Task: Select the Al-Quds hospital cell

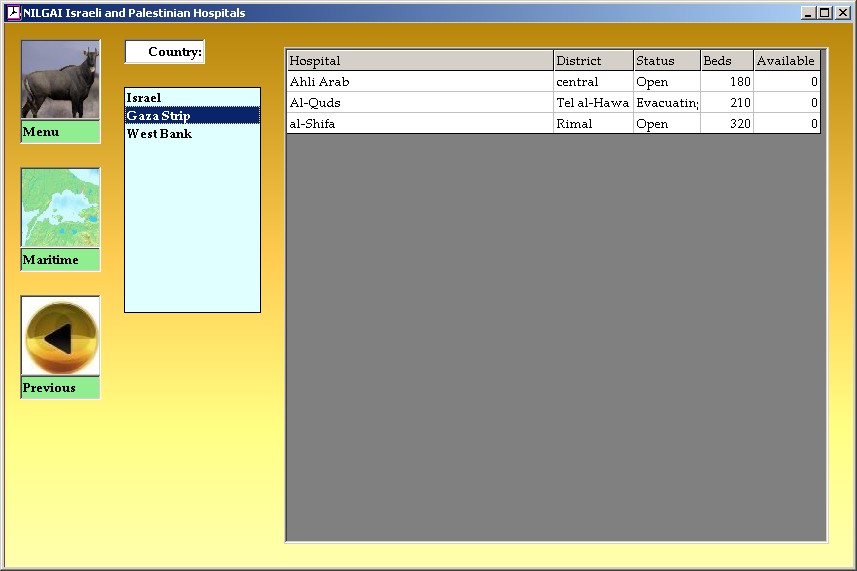Action: coord(419,103)
